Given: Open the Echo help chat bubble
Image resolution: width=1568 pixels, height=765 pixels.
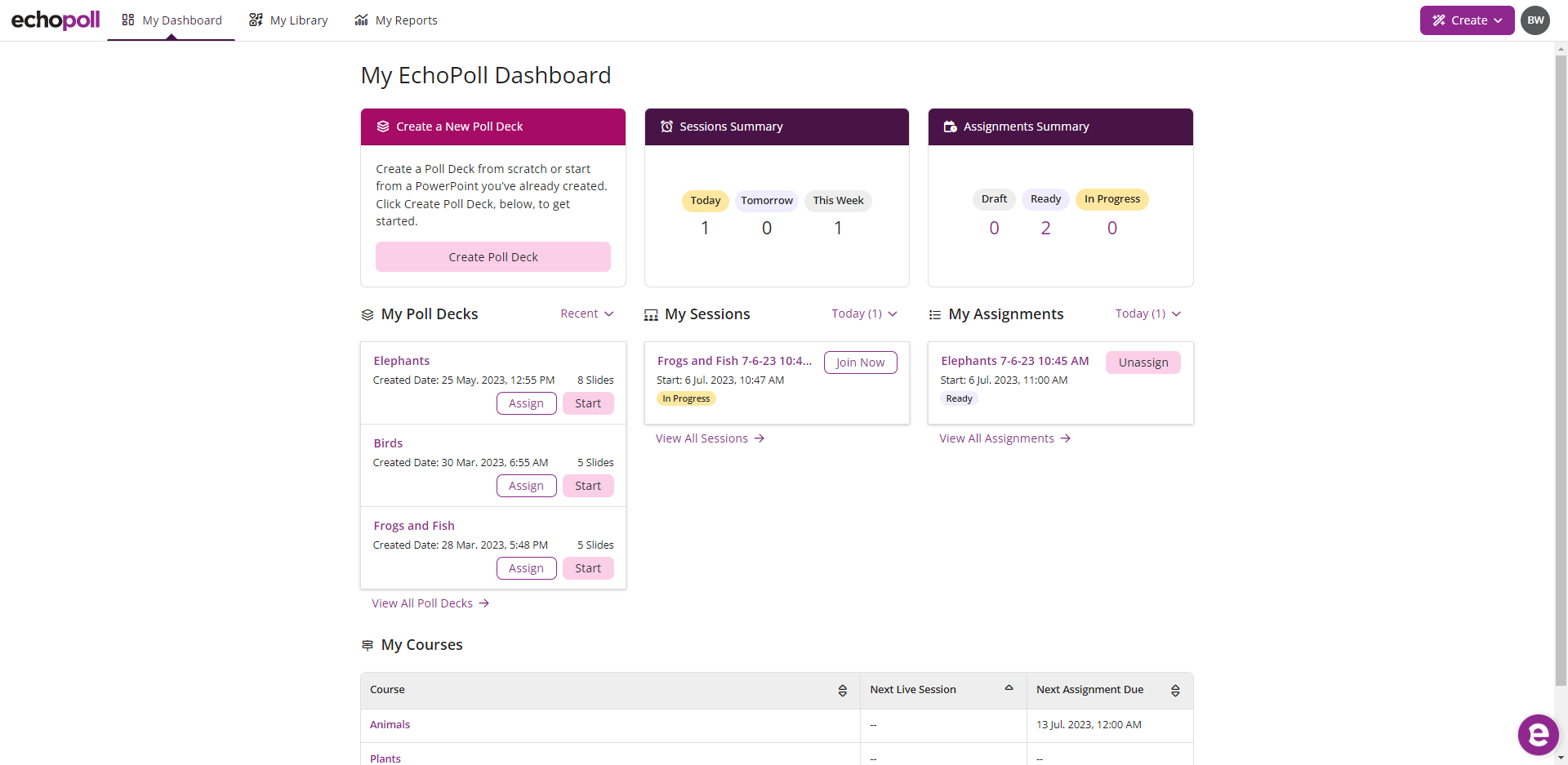Looking at the screenshot, I should pyautogui.click(x=1539, y=735).
